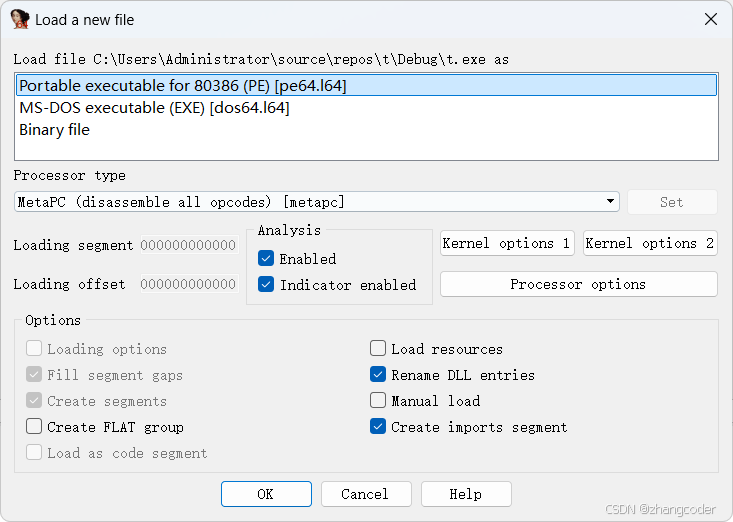
Task: Open Processor options
Action: pos(579,284)
